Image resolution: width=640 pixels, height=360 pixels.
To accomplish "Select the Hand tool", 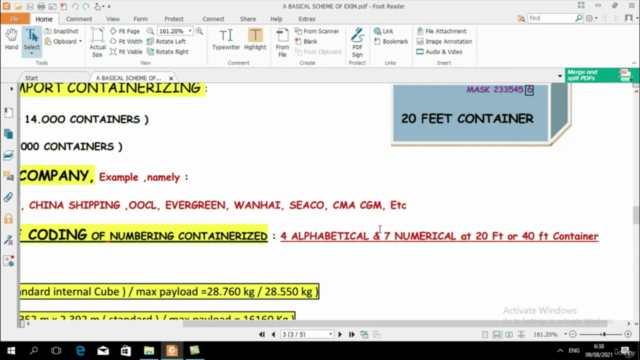I will tap(11, 39).
